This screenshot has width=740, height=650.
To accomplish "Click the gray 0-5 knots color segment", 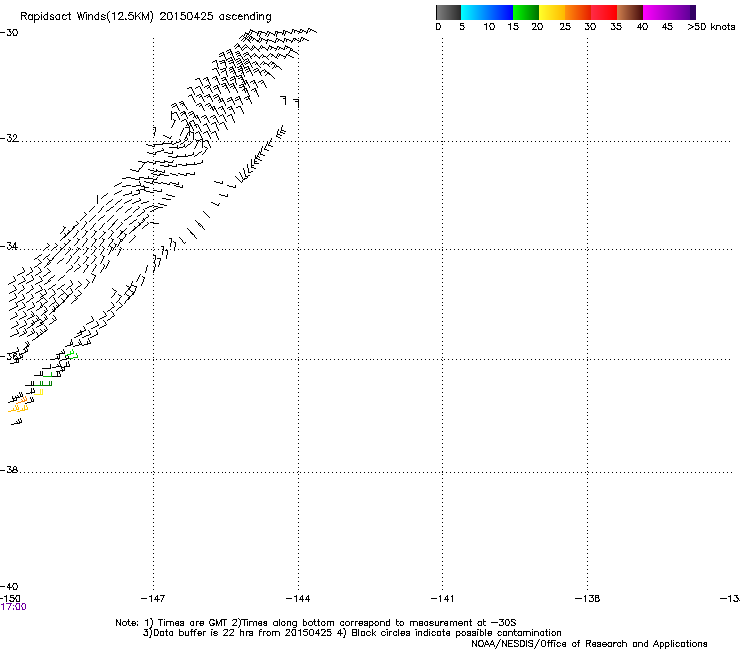I will coord(448,12).
